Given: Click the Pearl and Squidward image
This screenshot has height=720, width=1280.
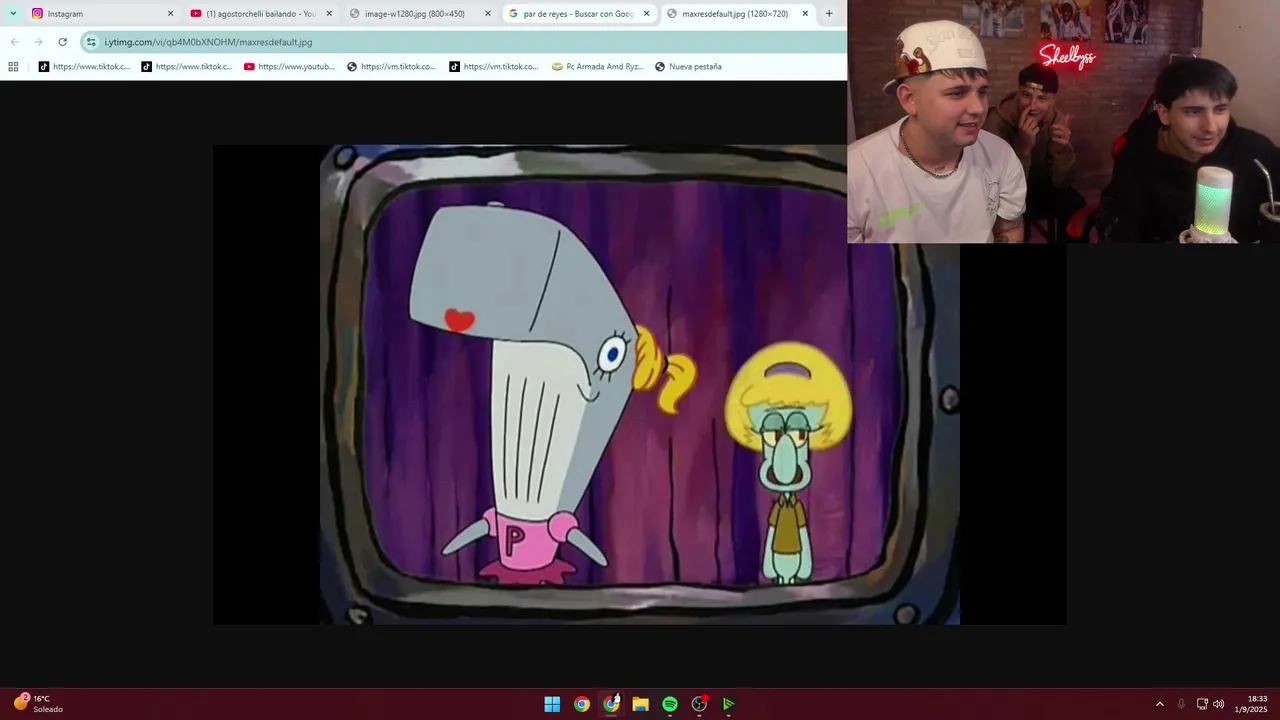Looking at the screenshot, I should [x=640, y=385].
